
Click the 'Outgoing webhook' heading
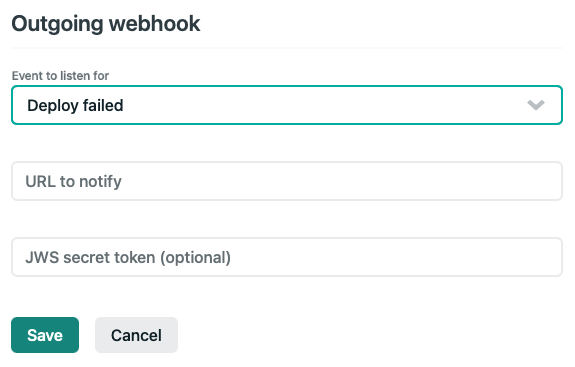point(106,24)
